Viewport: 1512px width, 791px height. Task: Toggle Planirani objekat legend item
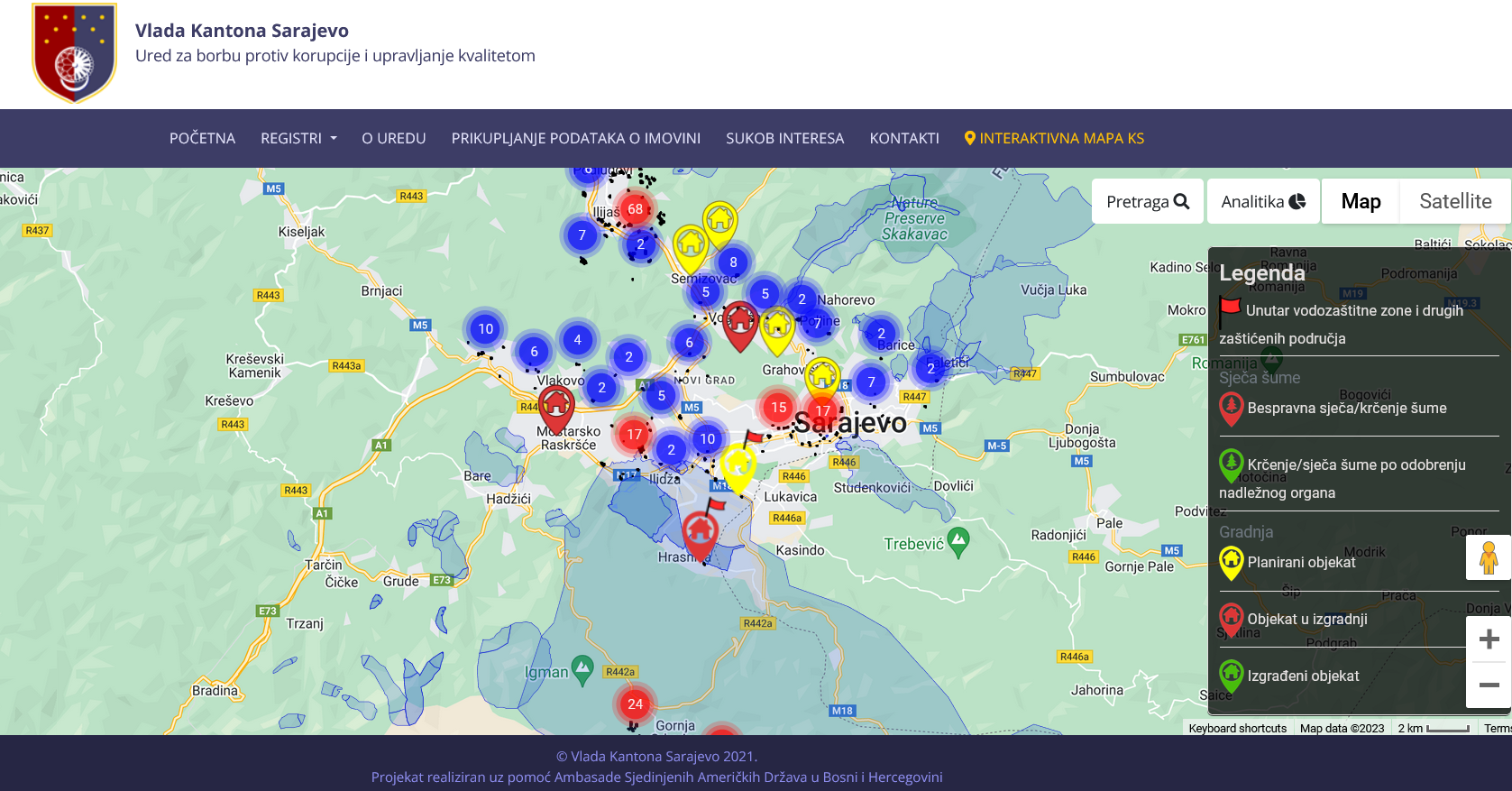1300,563
